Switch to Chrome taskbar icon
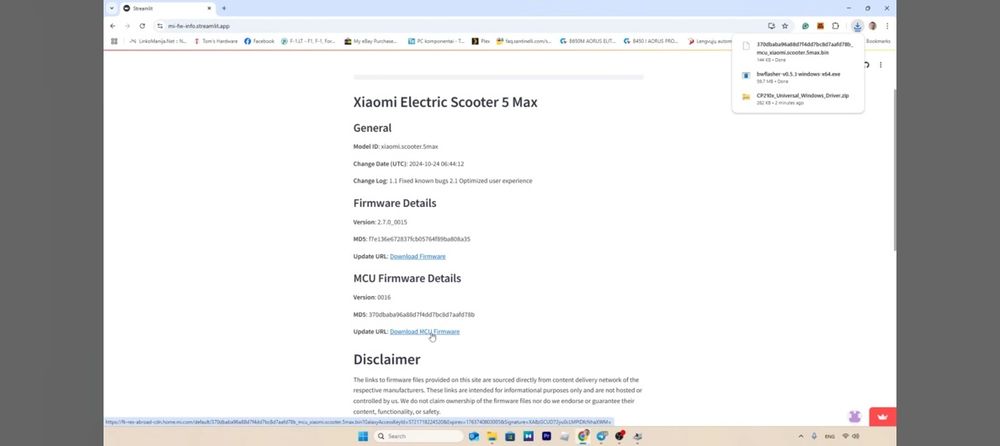This screenshot has width=1000, height=446. pos(583,436)
